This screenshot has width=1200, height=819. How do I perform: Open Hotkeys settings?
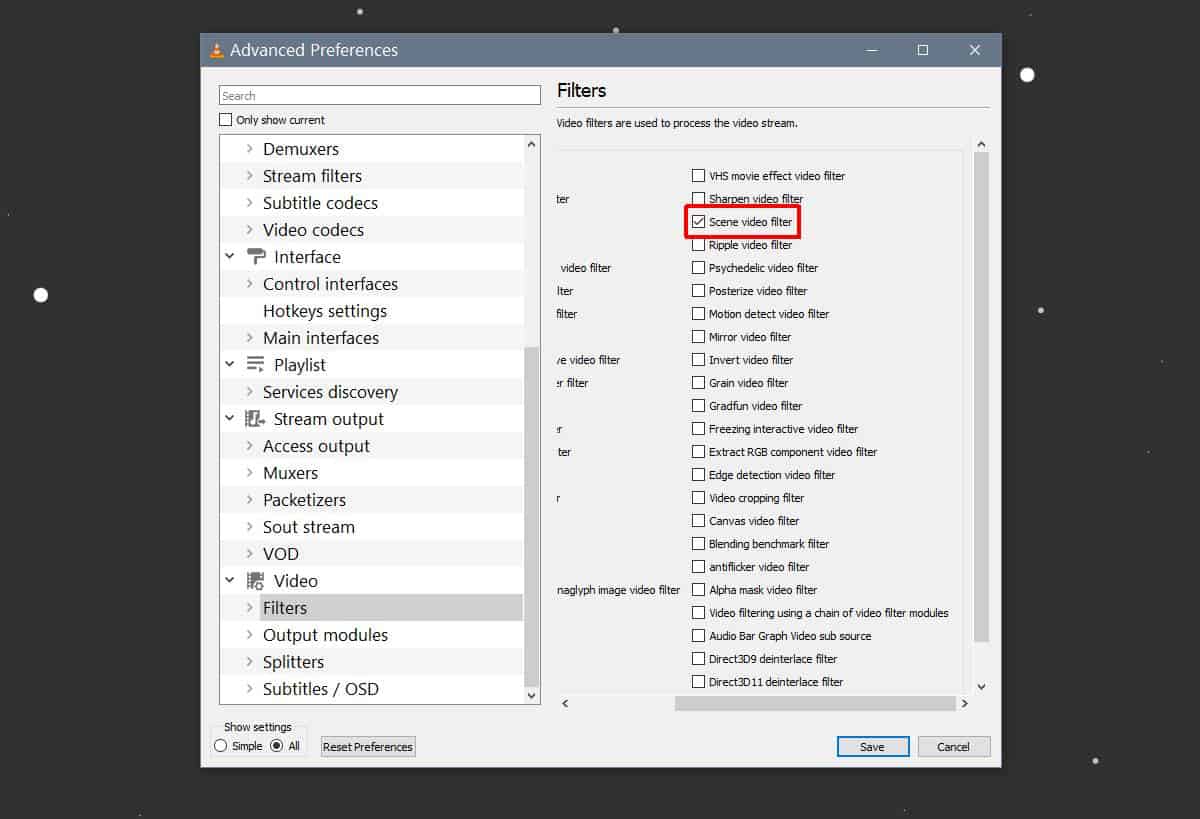(324, 310)
